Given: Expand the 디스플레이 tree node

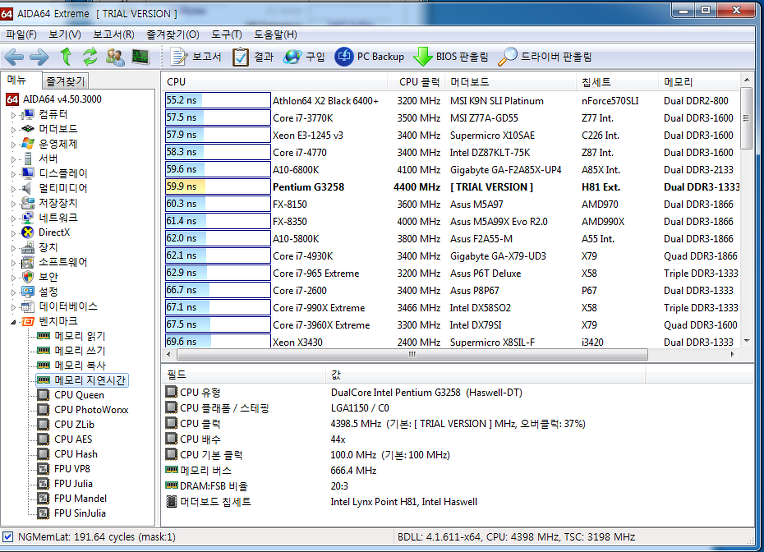Looking at the screenshot, I should [x=14, y=174].
